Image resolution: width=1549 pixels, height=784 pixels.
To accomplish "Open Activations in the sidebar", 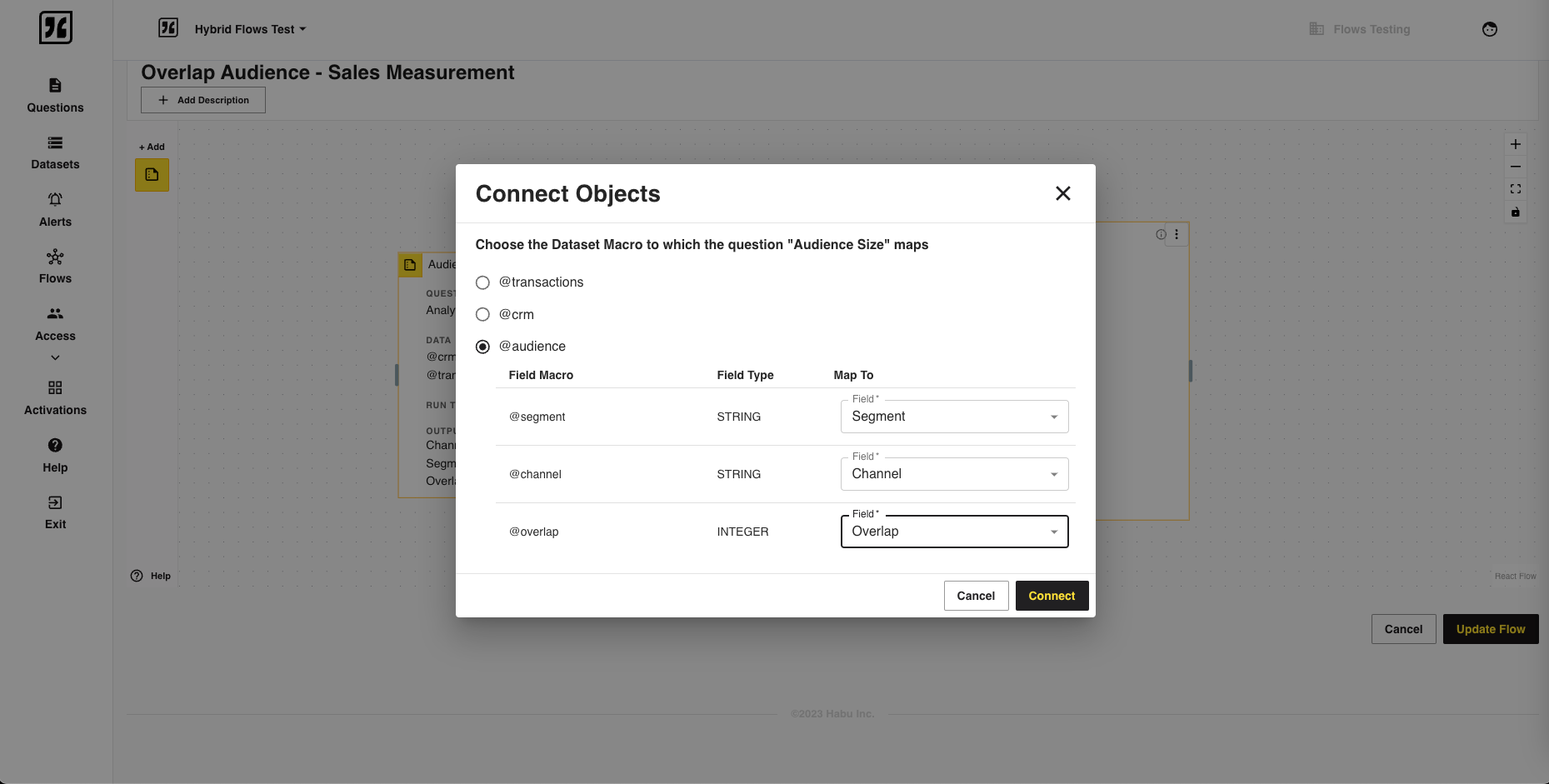I will 55,398.
